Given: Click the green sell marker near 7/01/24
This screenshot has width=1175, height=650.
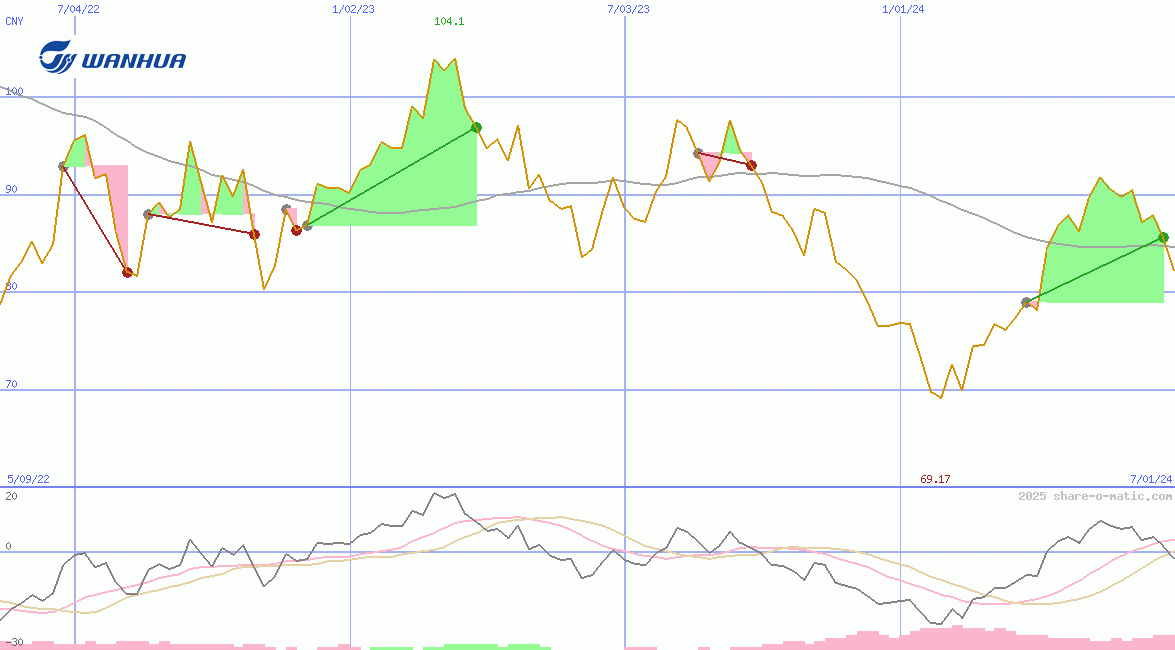Looking at the screenshot, I should click(x=1163, y=238).
